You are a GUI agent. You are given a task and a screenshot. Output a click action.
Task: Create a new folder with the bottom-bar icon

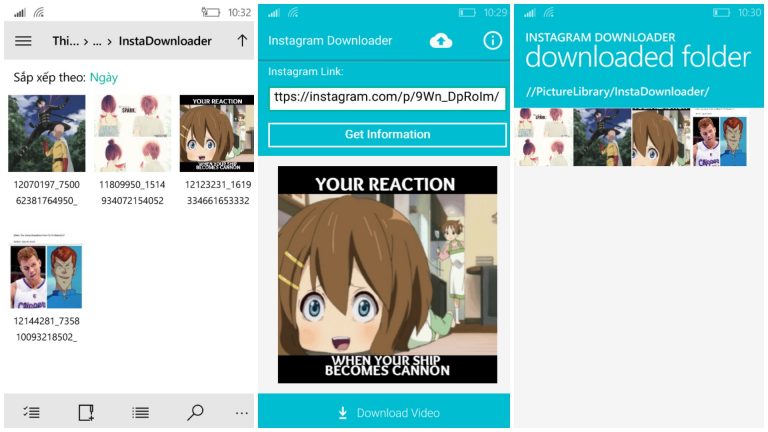click(x=86, y=412)
